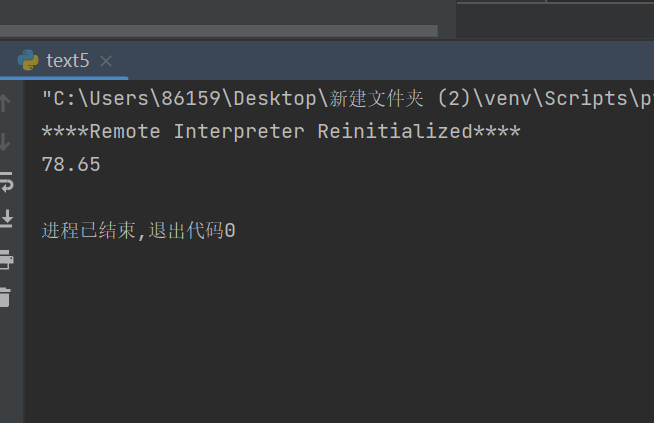654x423 pixels.
Task: Click the 78.65 output value
Action: (x=71, y=164)
